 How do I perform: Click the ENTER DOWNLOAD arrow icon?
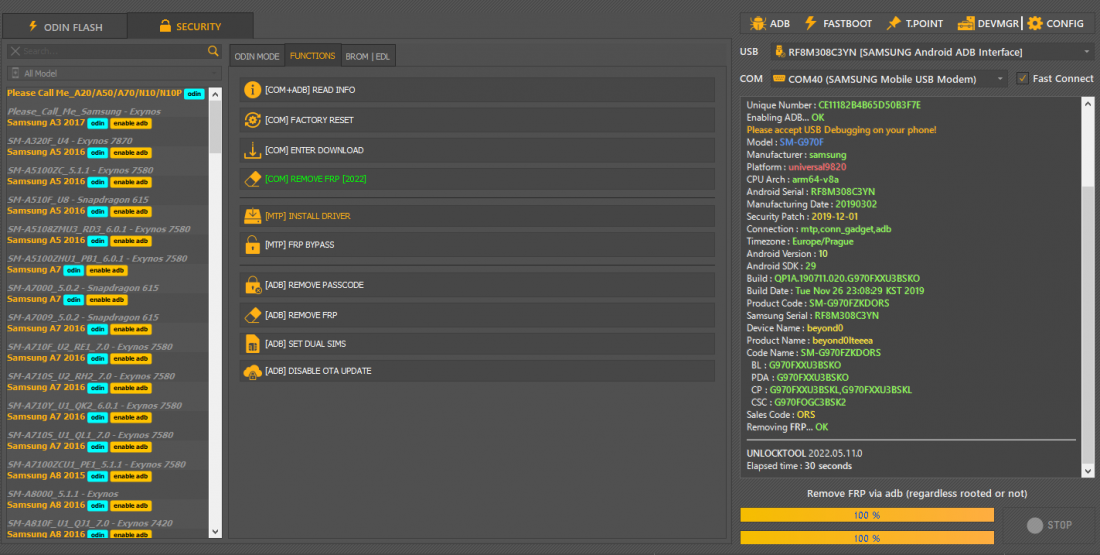252,150
